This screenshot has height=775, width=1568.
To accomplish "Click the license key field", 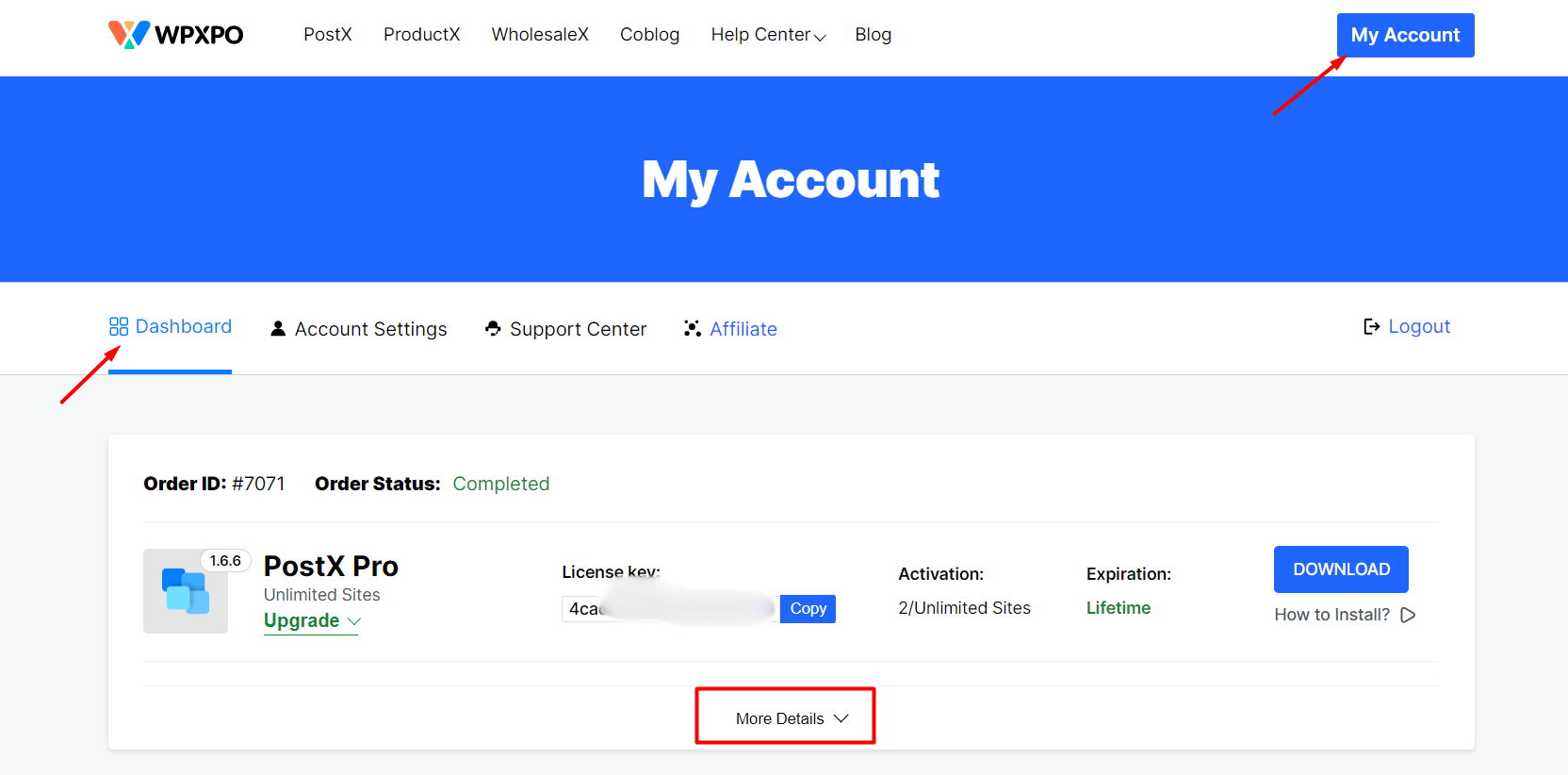I will pyautogui.click(x=670, y=609).
